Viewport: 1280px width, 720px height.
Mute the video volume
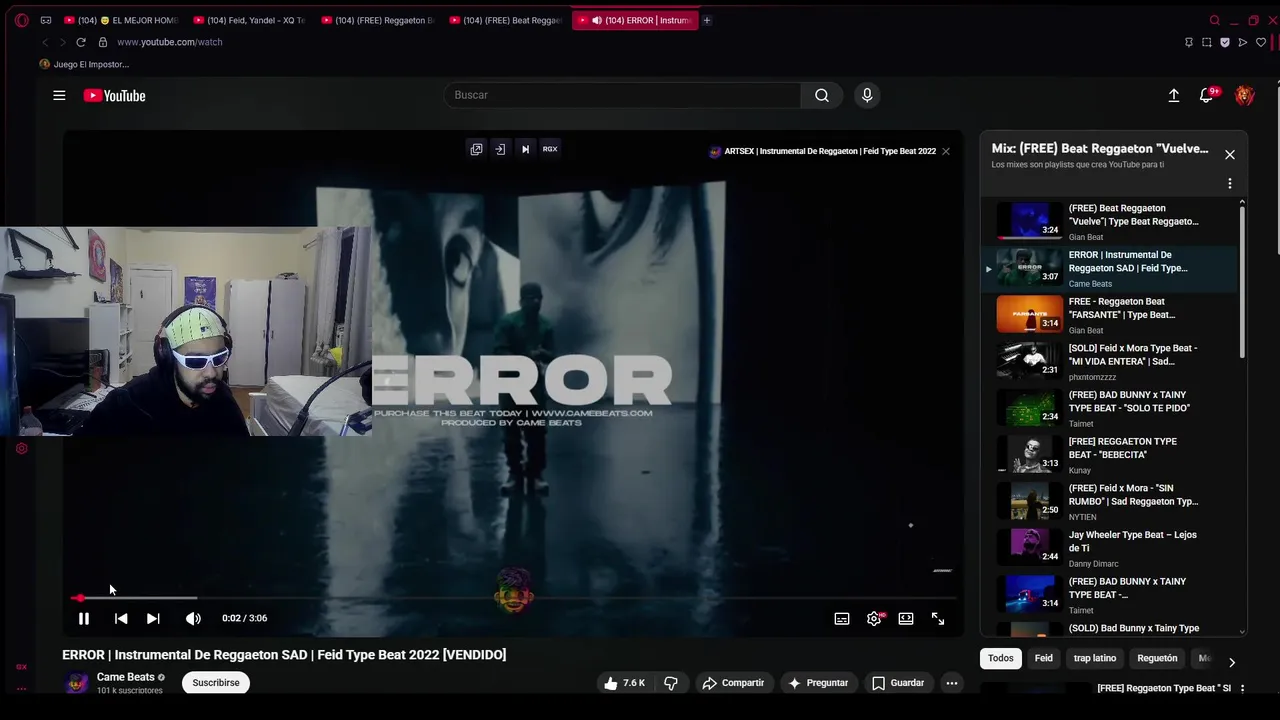[x=193, y=618]
